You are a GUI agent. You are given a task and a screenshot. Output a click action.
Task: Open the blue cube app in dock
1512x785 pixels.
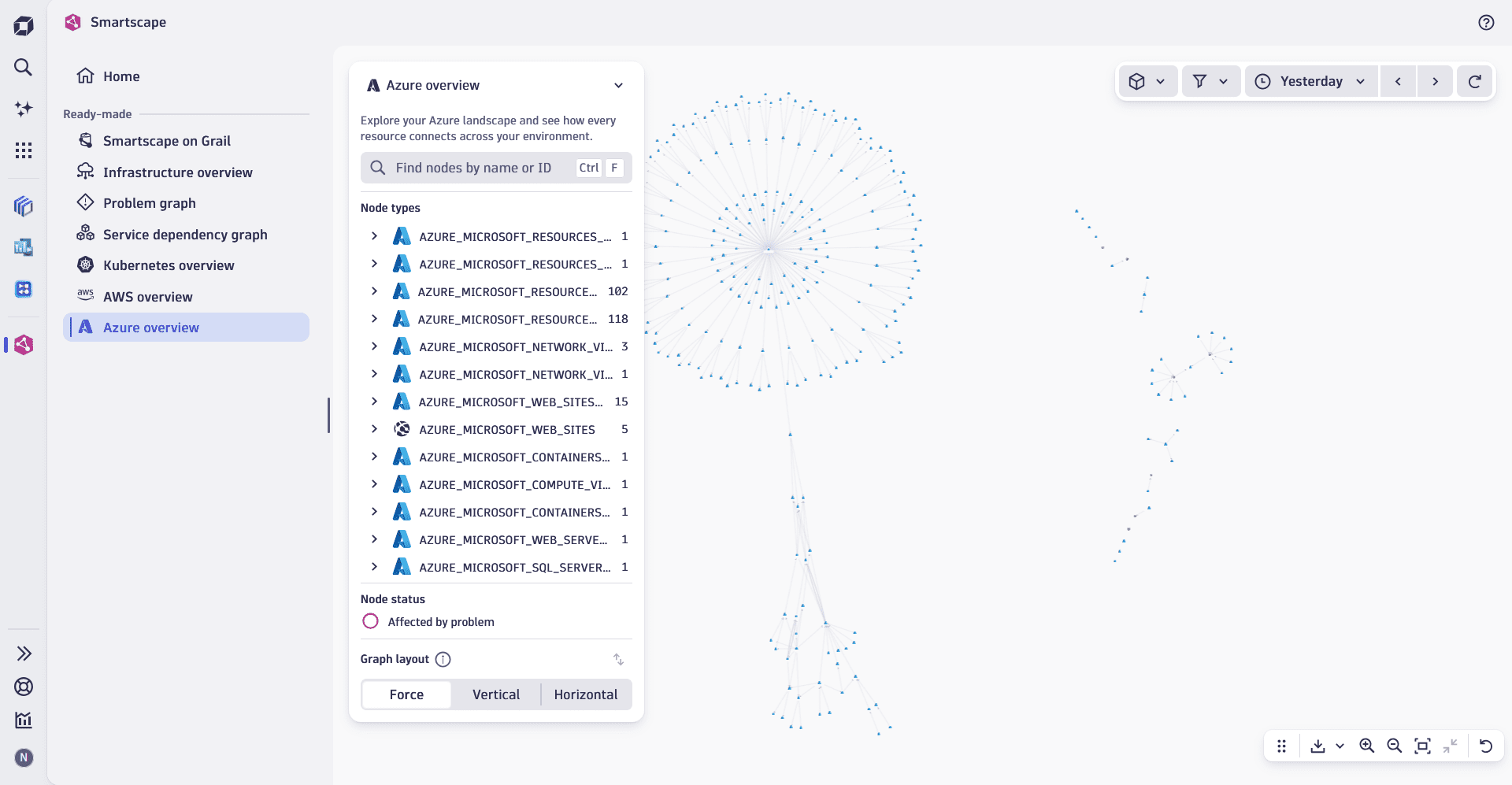24,206
